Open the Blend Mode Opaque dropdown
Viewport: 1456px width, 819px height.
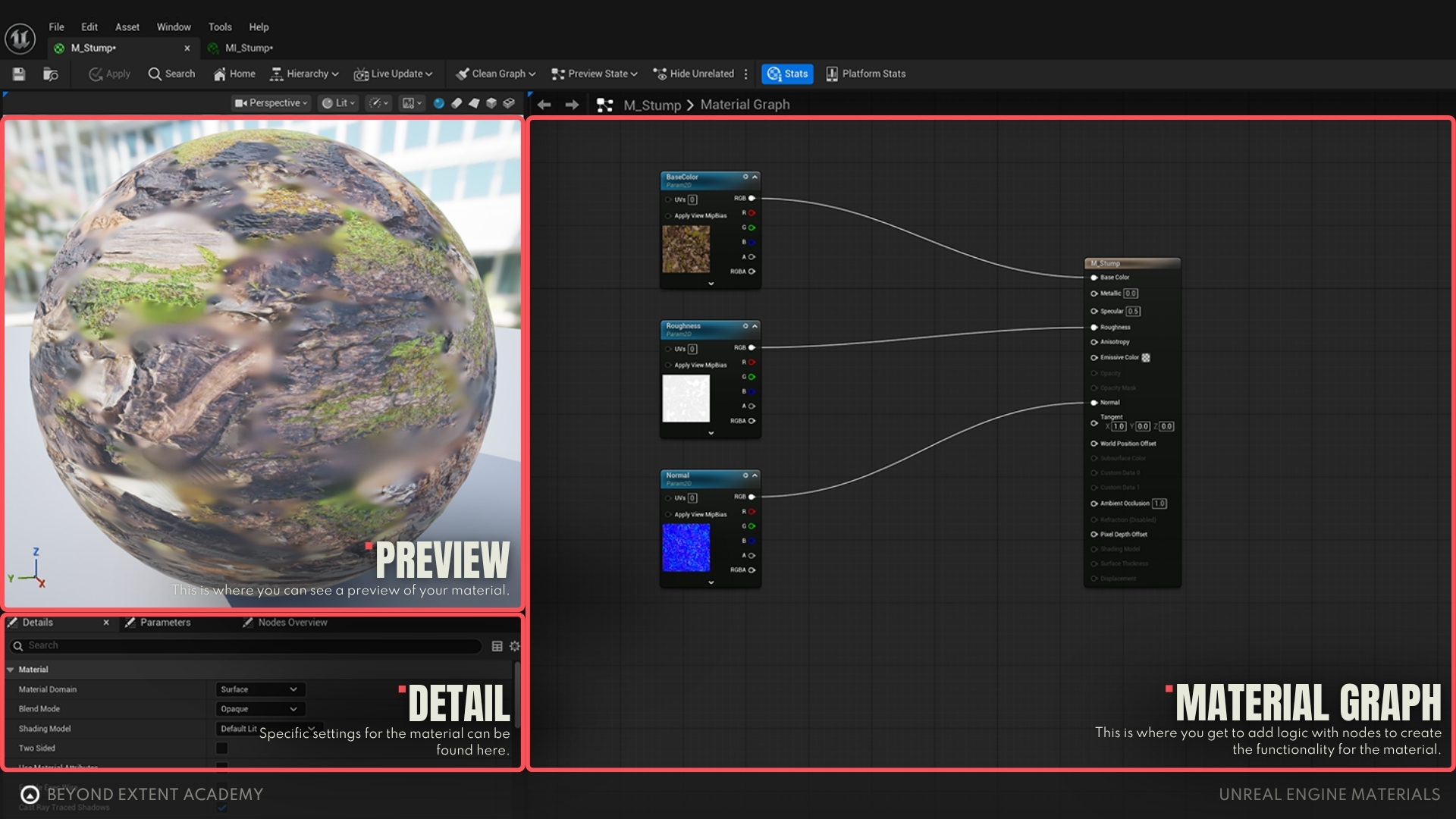point(259,709)
